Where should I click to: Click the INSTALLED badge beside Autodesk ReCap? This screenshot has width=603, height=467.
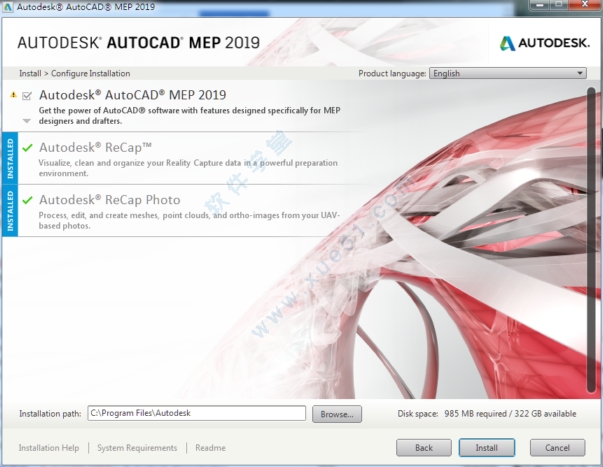coord(10,158)
